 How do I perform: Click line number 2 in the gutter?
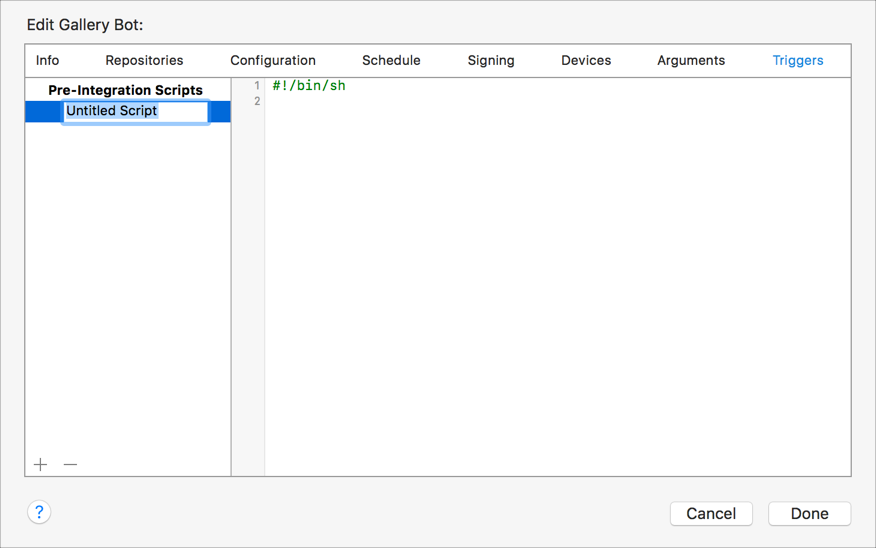pyautogui.click(x=257, y=101)
